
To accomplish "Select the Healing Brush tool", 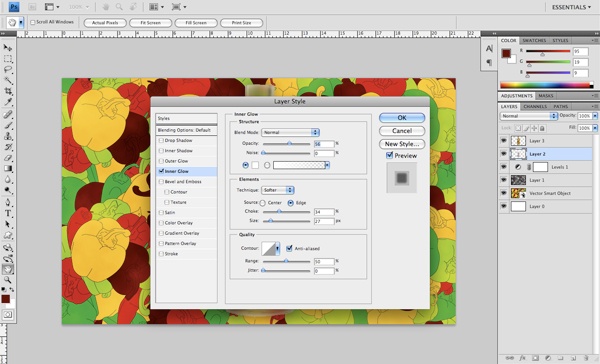I will point(8,114).
